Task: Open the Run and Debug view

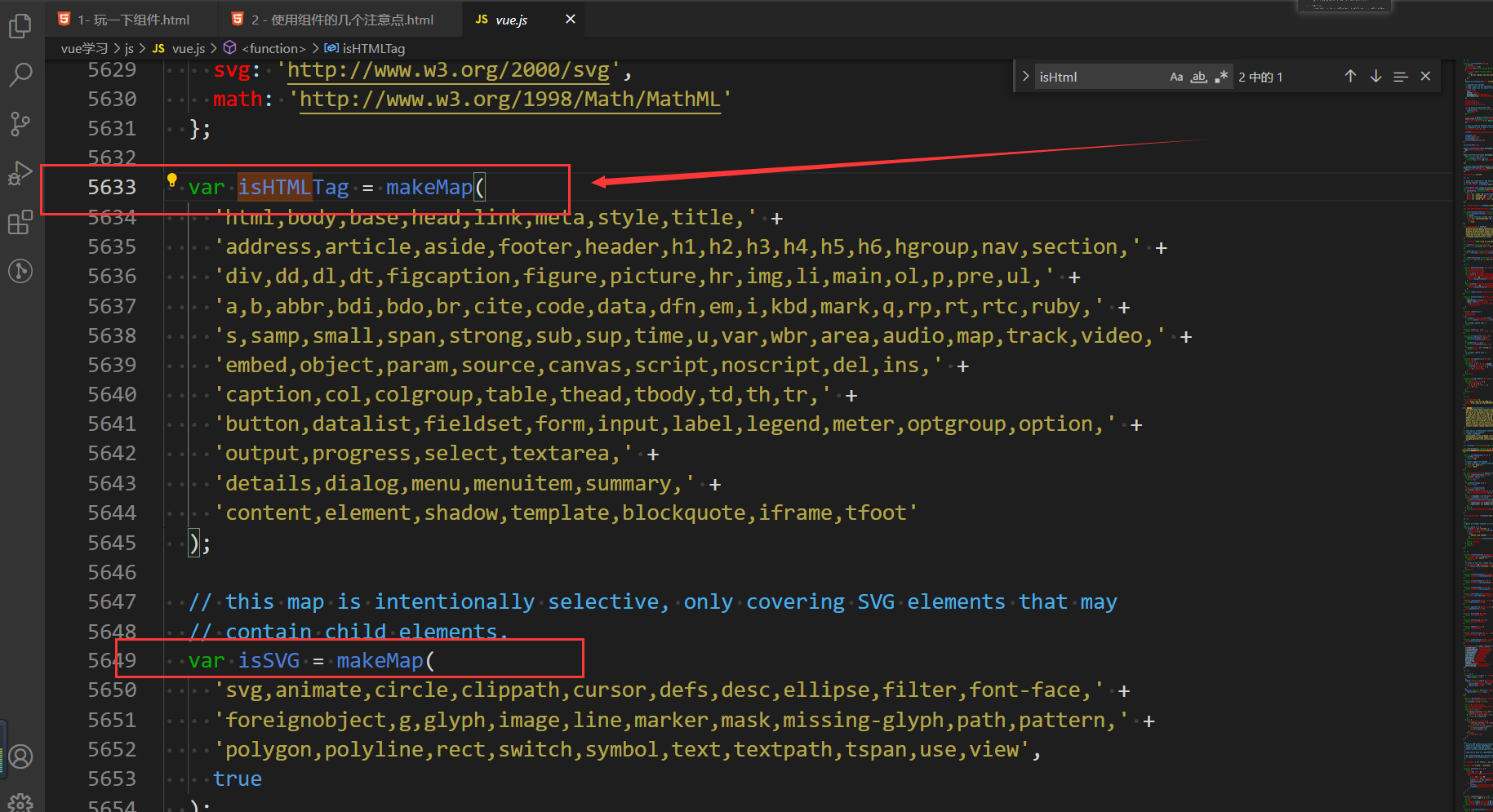Action: click(x=20, y=173)
